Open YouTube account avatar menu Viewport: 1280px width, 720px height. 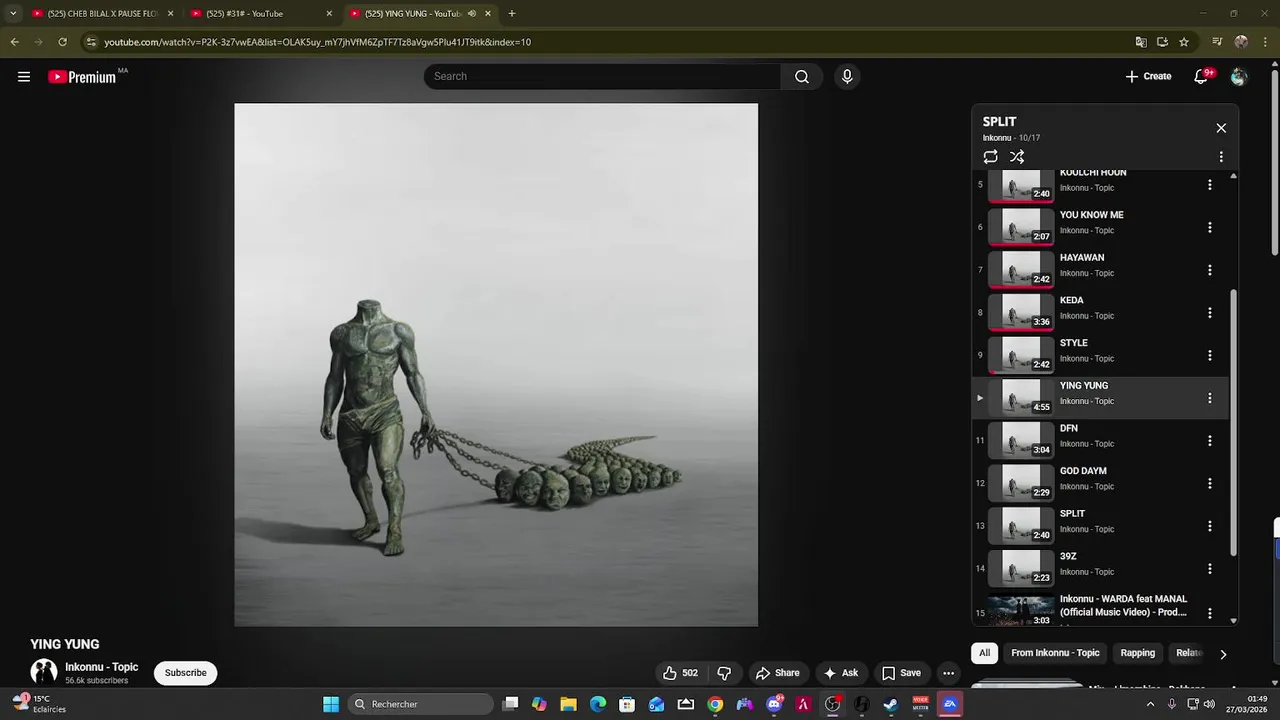point(1239,77)
